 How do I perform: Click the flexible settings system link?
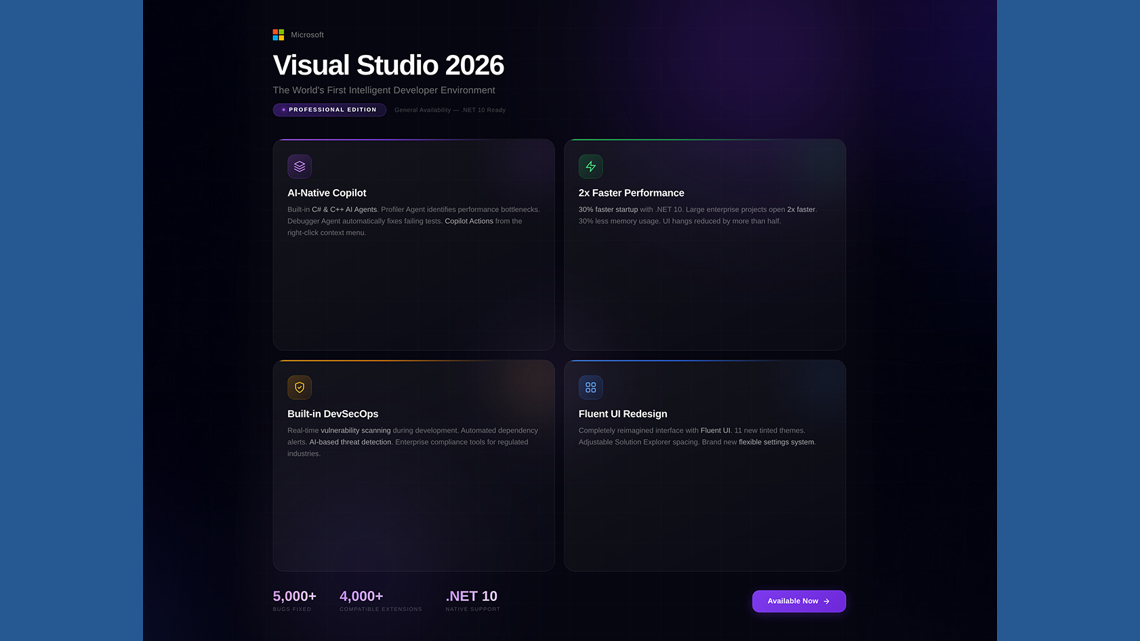click(x=775, y=441)
